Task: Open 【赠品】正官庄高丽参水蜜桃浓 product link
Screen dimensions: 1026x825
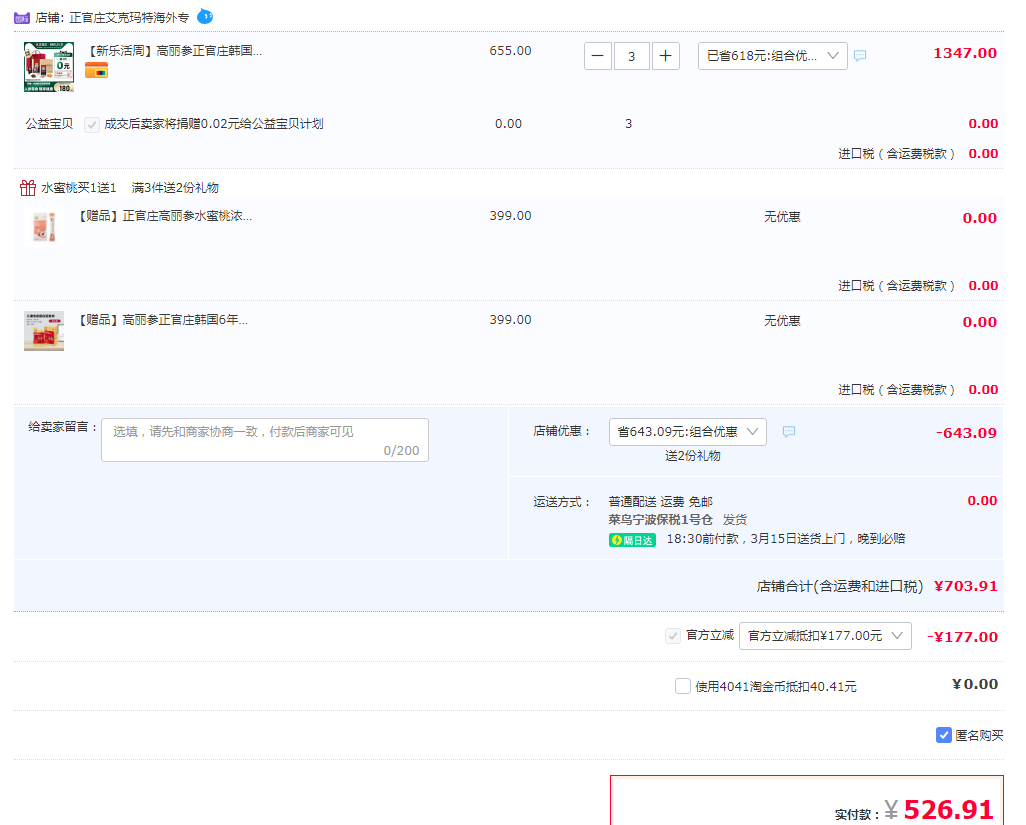Action: (165, 216)
